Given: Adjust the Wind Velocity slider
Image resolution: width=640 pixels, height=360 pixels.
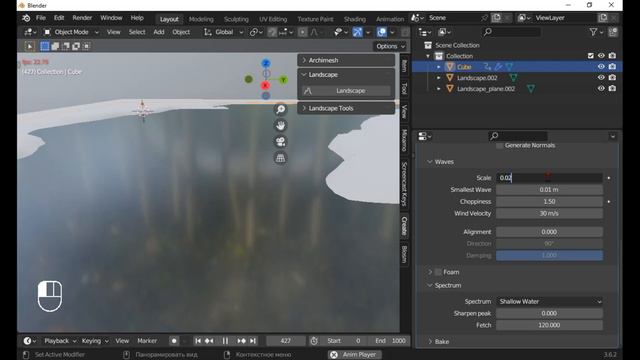Looking at the screenshot, I should coord(549,213).
